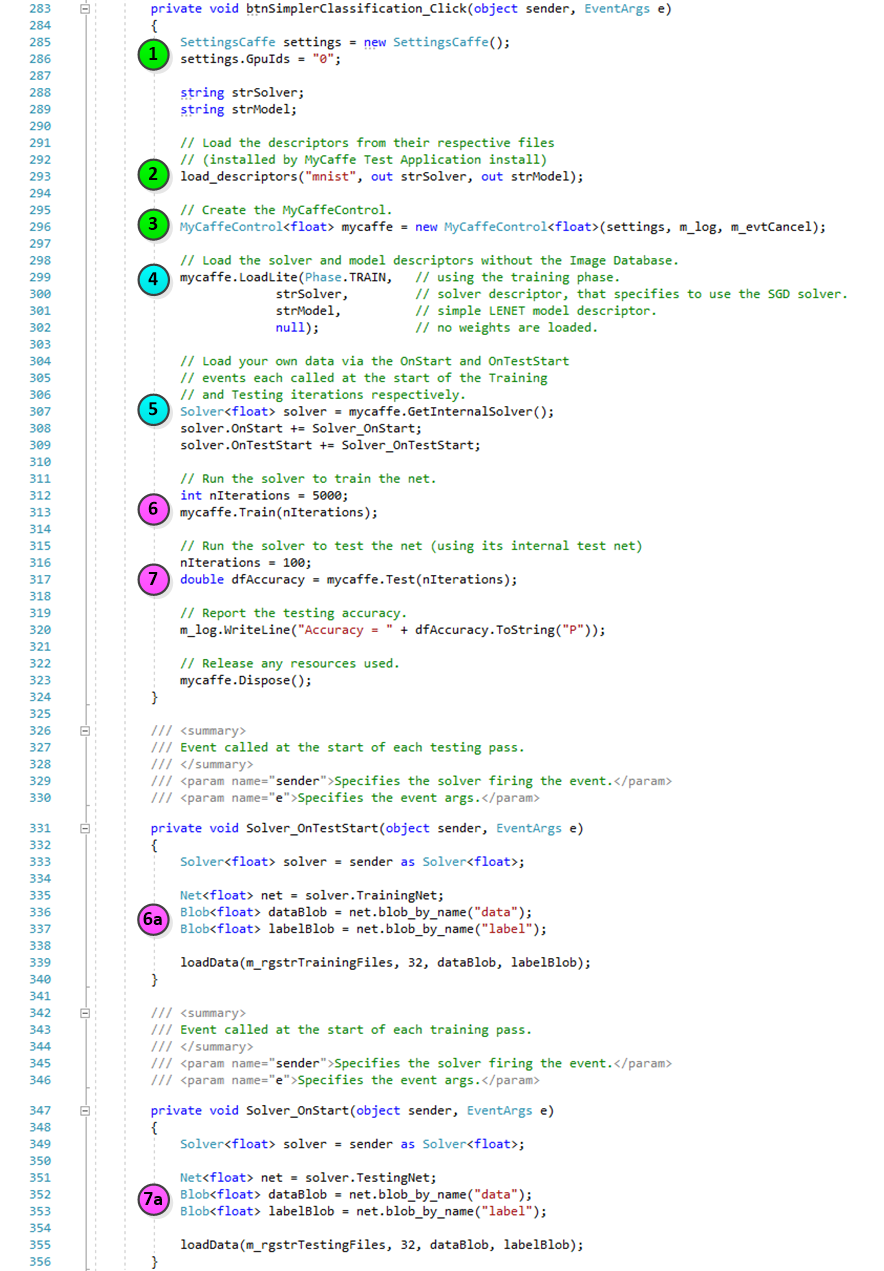Click 'mycaffe.Dispose();' line
Screen dimensions: 884x1271
point(246,680)
